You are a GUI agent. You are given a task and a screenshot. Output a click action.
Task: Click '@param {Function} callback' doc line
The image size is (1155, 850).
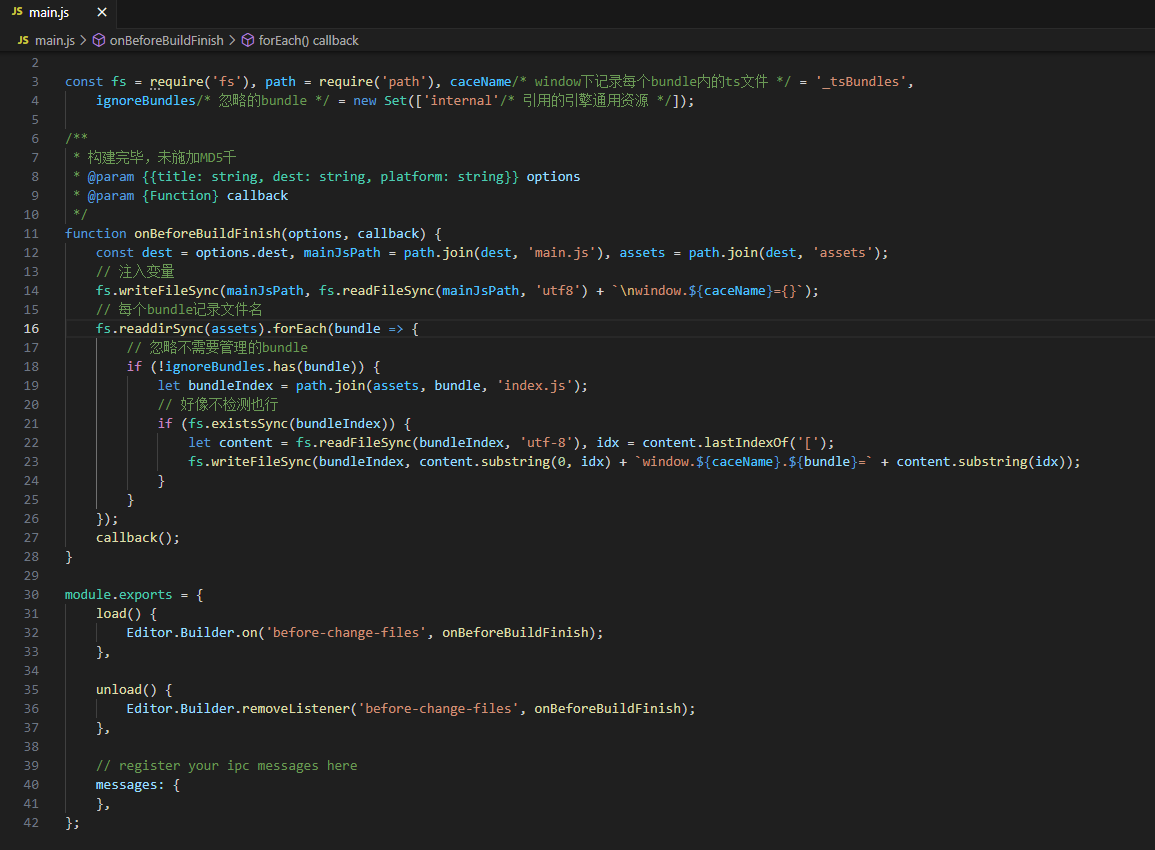[188, 195]
